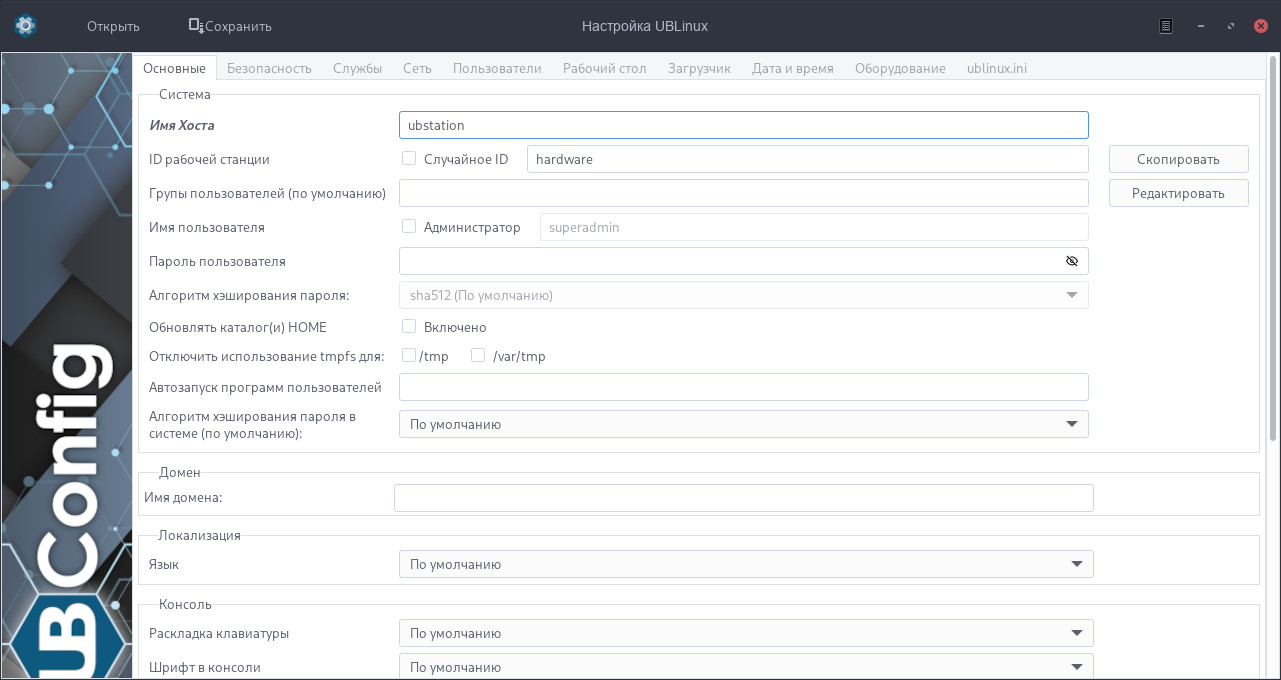
Task: Switch to the Дата и время tab
Action: (x=792, y=68)
